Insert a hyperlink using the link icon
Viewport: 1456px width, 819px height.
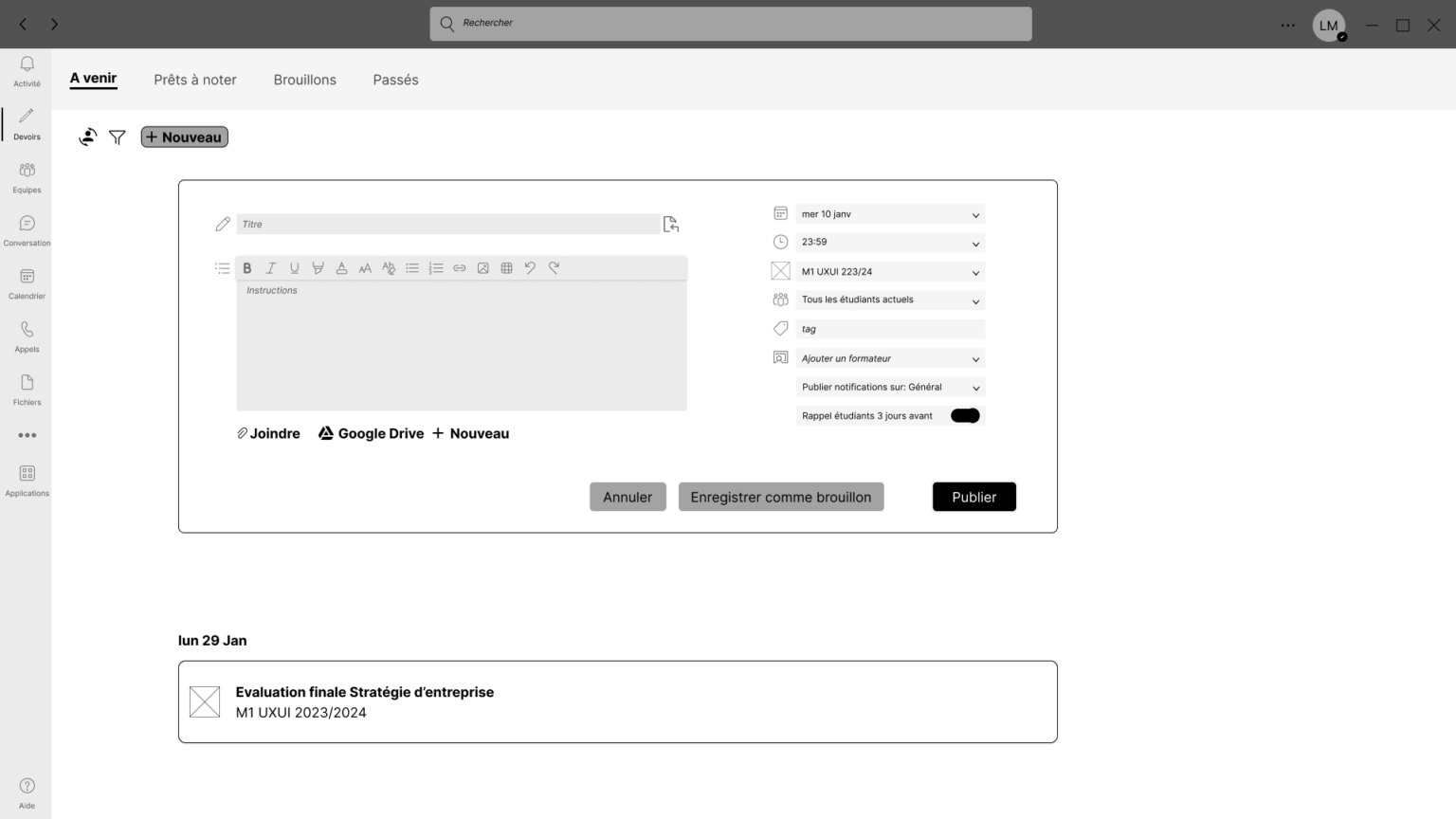[460, 268]
